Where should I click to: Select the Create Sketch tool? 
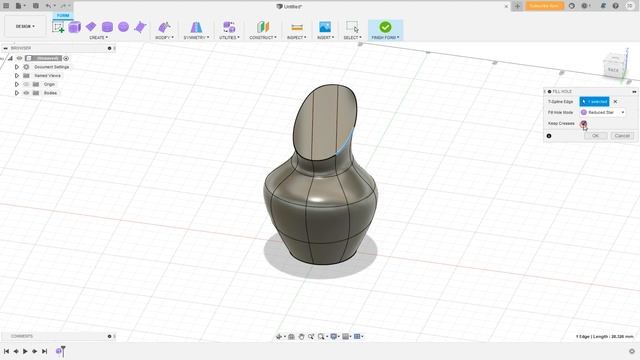tap(58, 27)
